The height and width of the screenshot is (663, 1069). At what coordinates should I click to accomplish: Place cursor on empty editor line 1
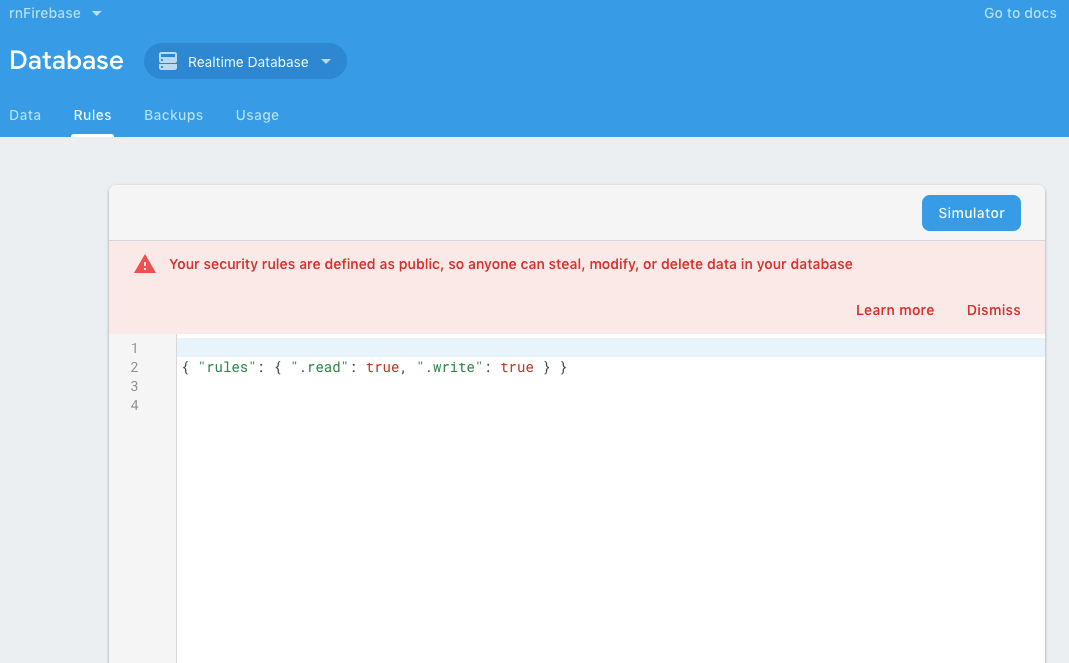click(610, 348)
